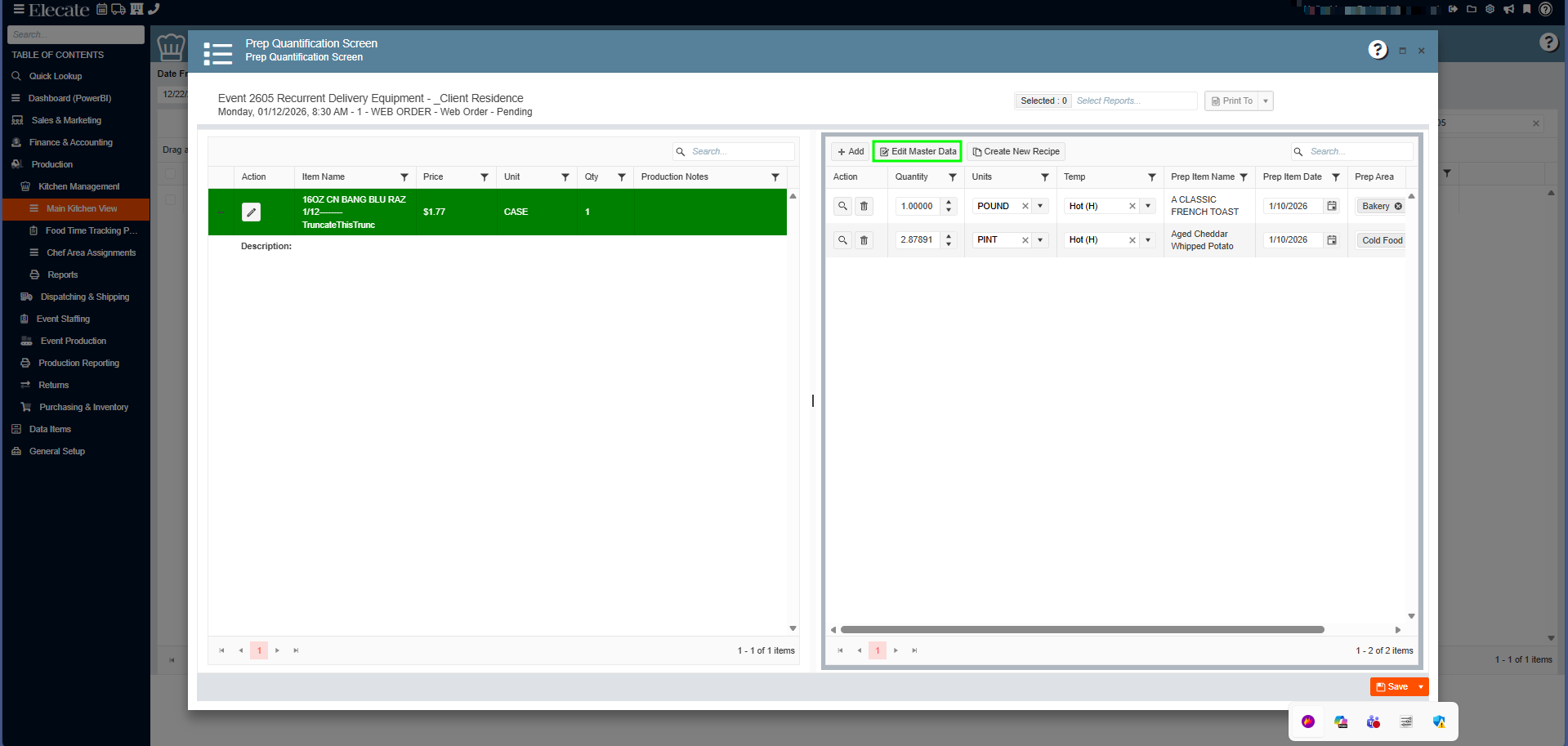
Task: Increase quantity for the first prep item
Action: [949, 202]
